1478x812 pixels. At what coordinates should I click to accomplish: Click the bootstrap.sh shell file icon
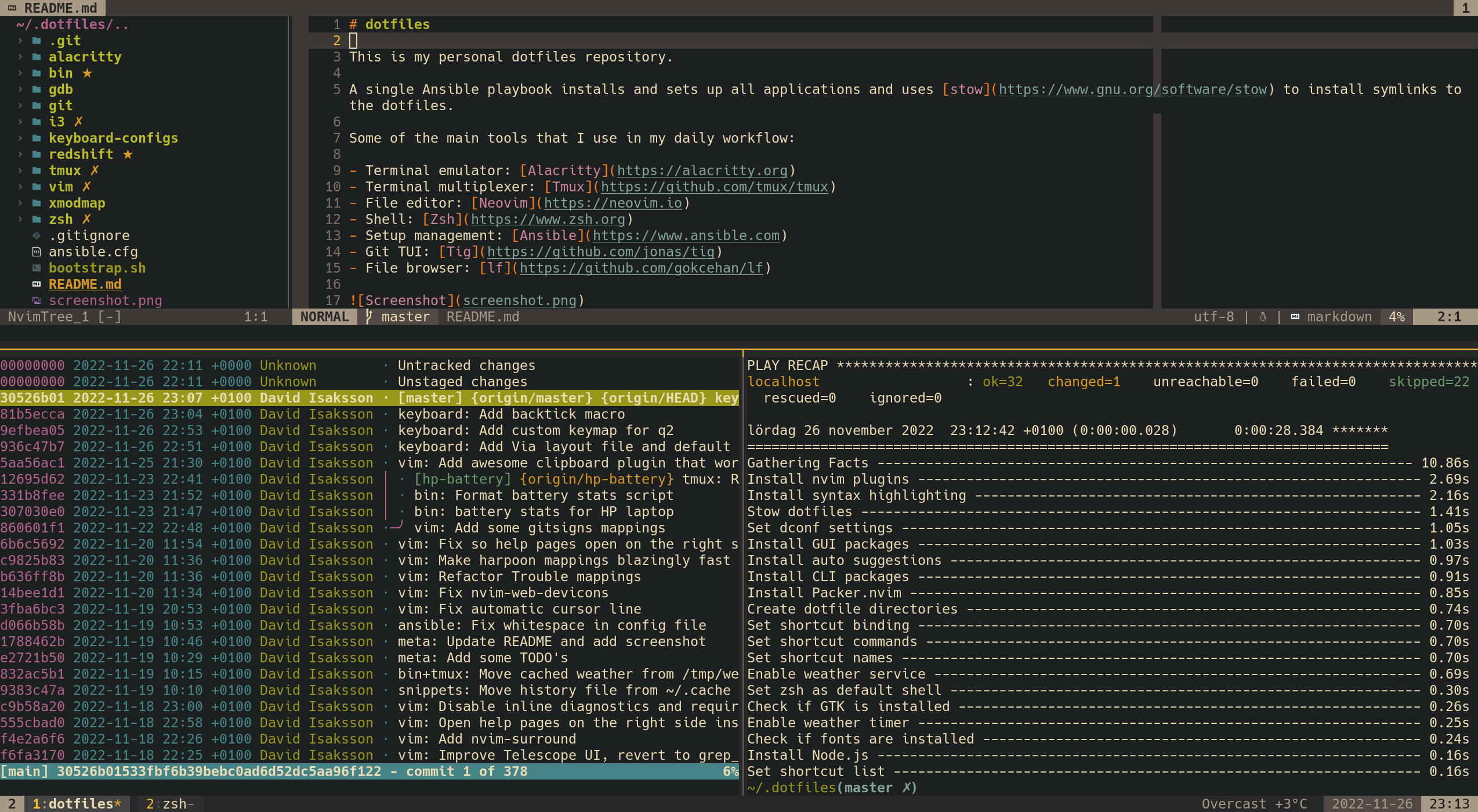(x=37, y=268)
